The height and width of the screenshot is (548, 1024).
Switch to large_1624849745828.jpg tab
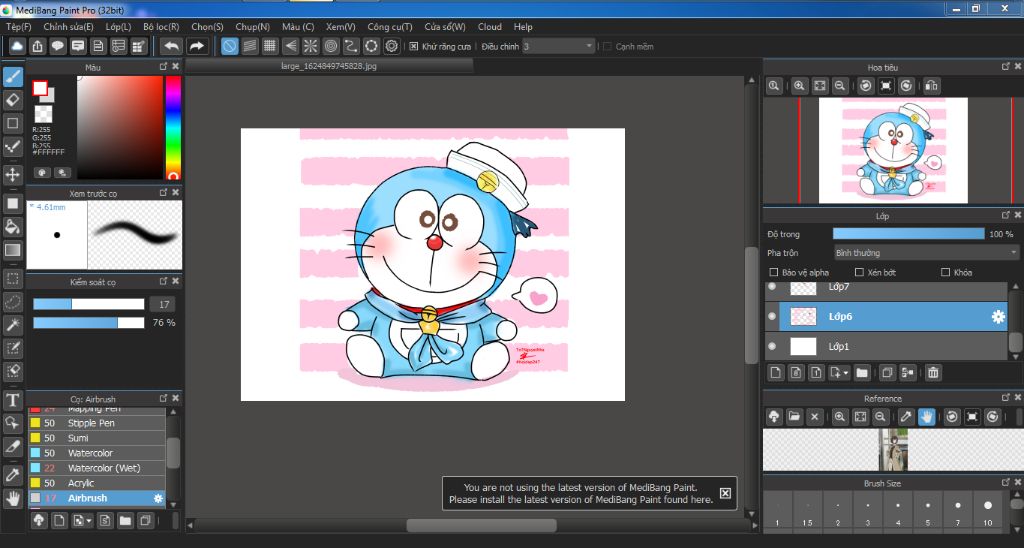pos(328,66)
